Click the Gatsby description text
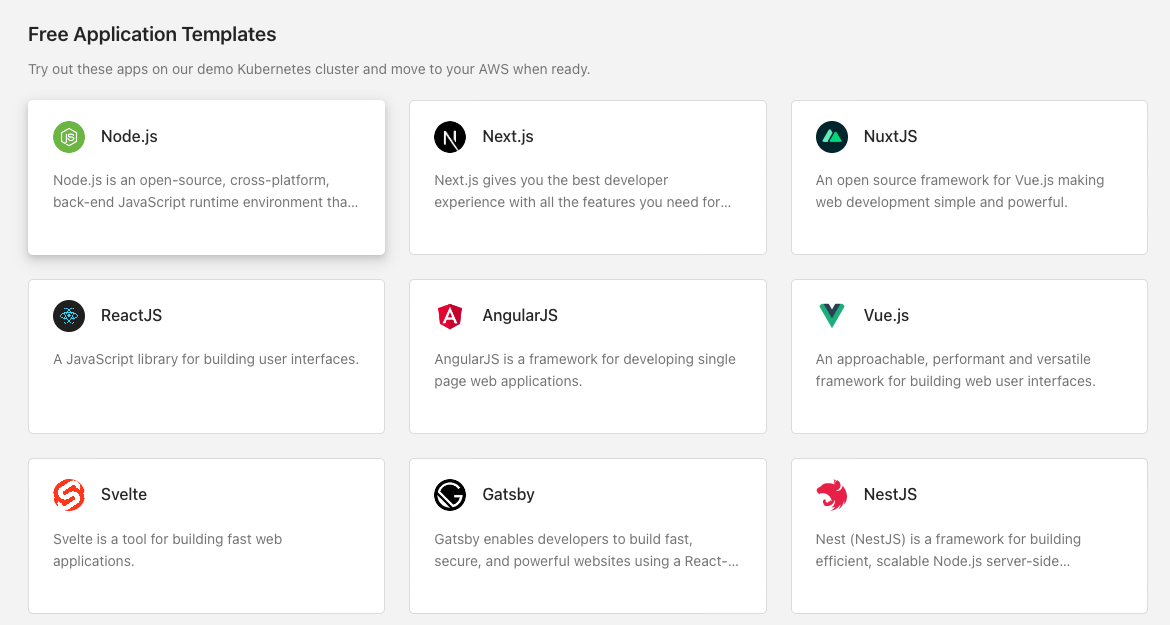Viewport: 1170px width, 625px height. click(x=586, y=550)
